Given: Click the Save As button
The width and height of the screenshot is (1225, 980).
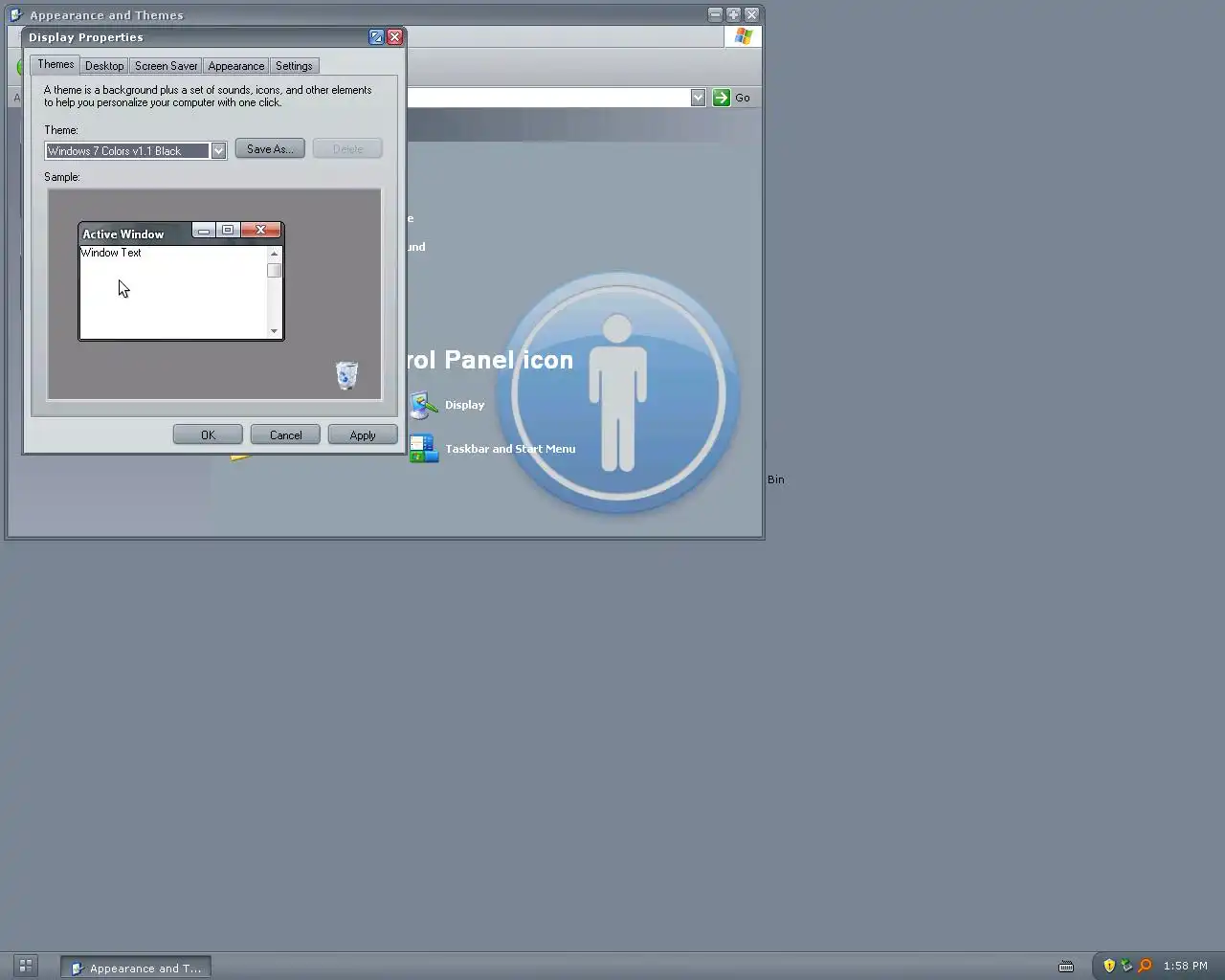Looking at the screenshot, I should click(270, 148).
